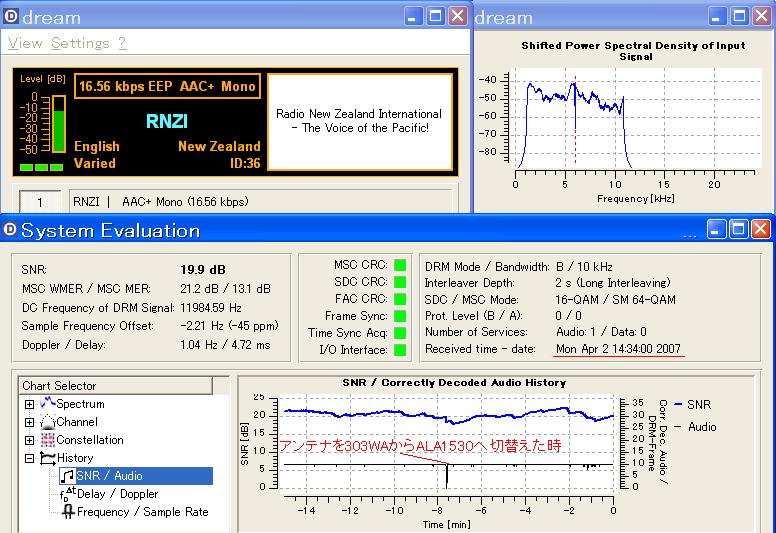Click the SNR history chart plot

448,442
